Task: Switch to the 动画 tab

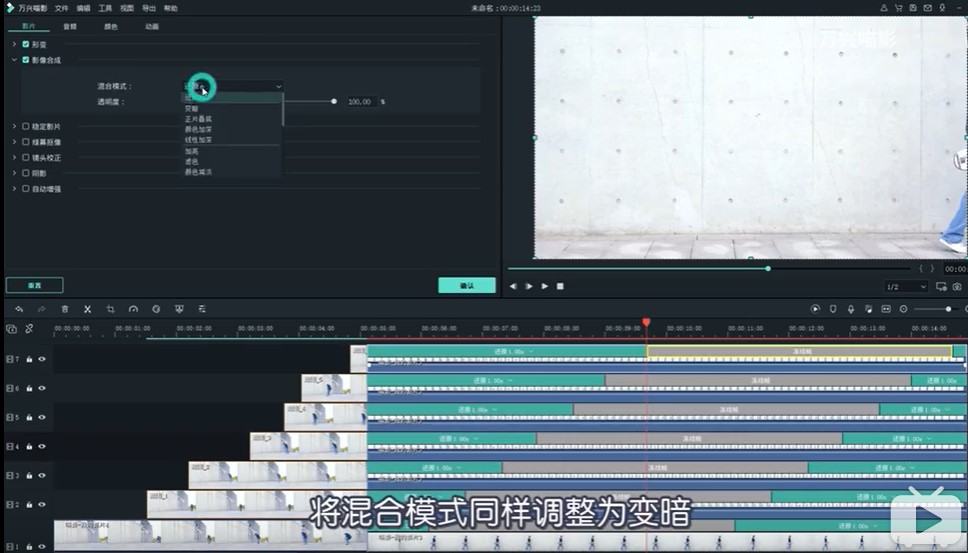Action: point(152,27)
